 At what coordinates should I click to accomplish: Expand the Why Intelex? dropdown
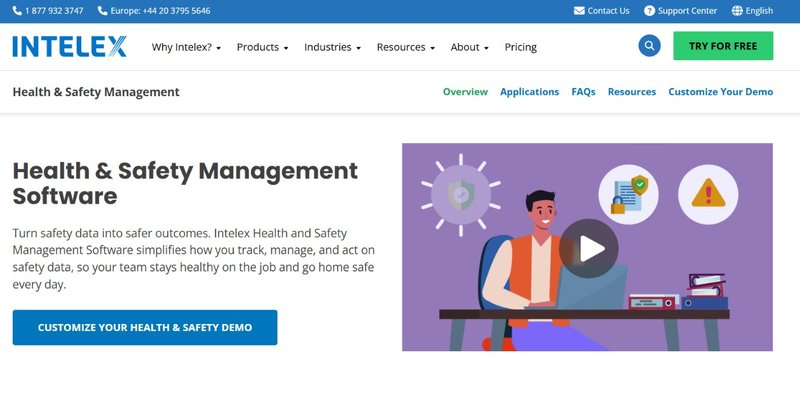tap(186, 47)
